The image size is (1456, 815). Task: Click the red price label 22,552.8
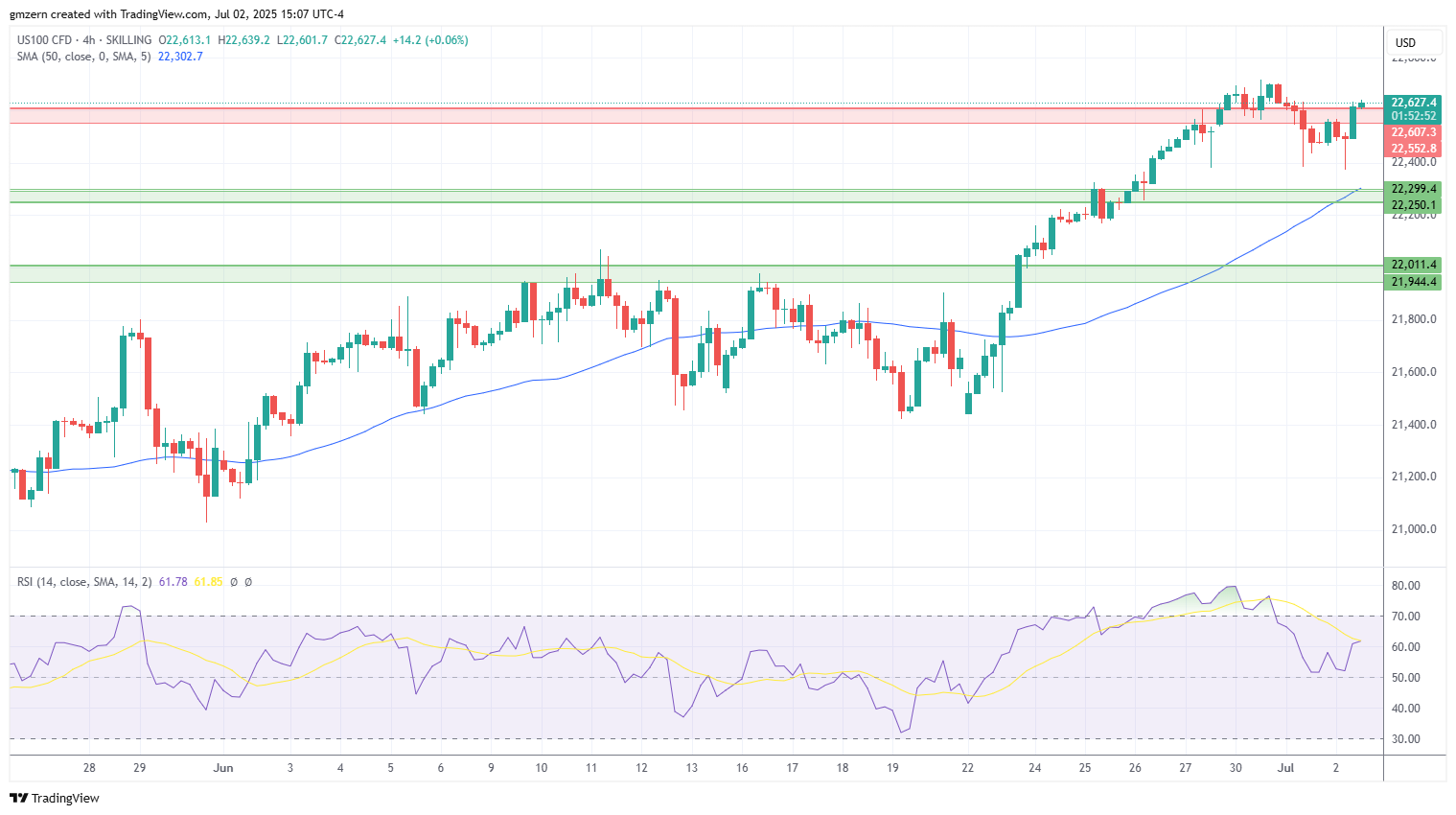click(1414, 149)
